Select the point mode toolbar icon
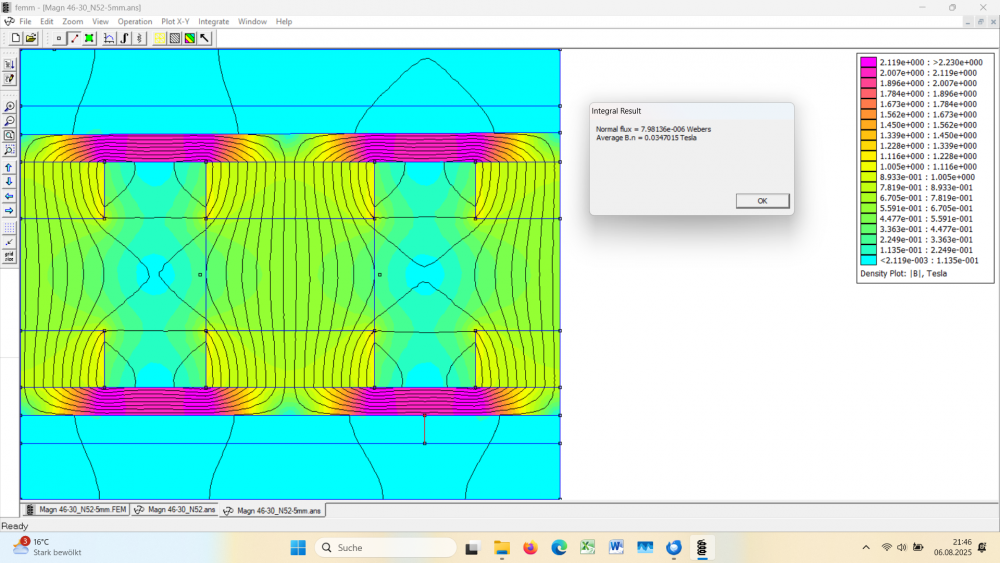This screenshot has height=563, width=1000. pos(59,38)
